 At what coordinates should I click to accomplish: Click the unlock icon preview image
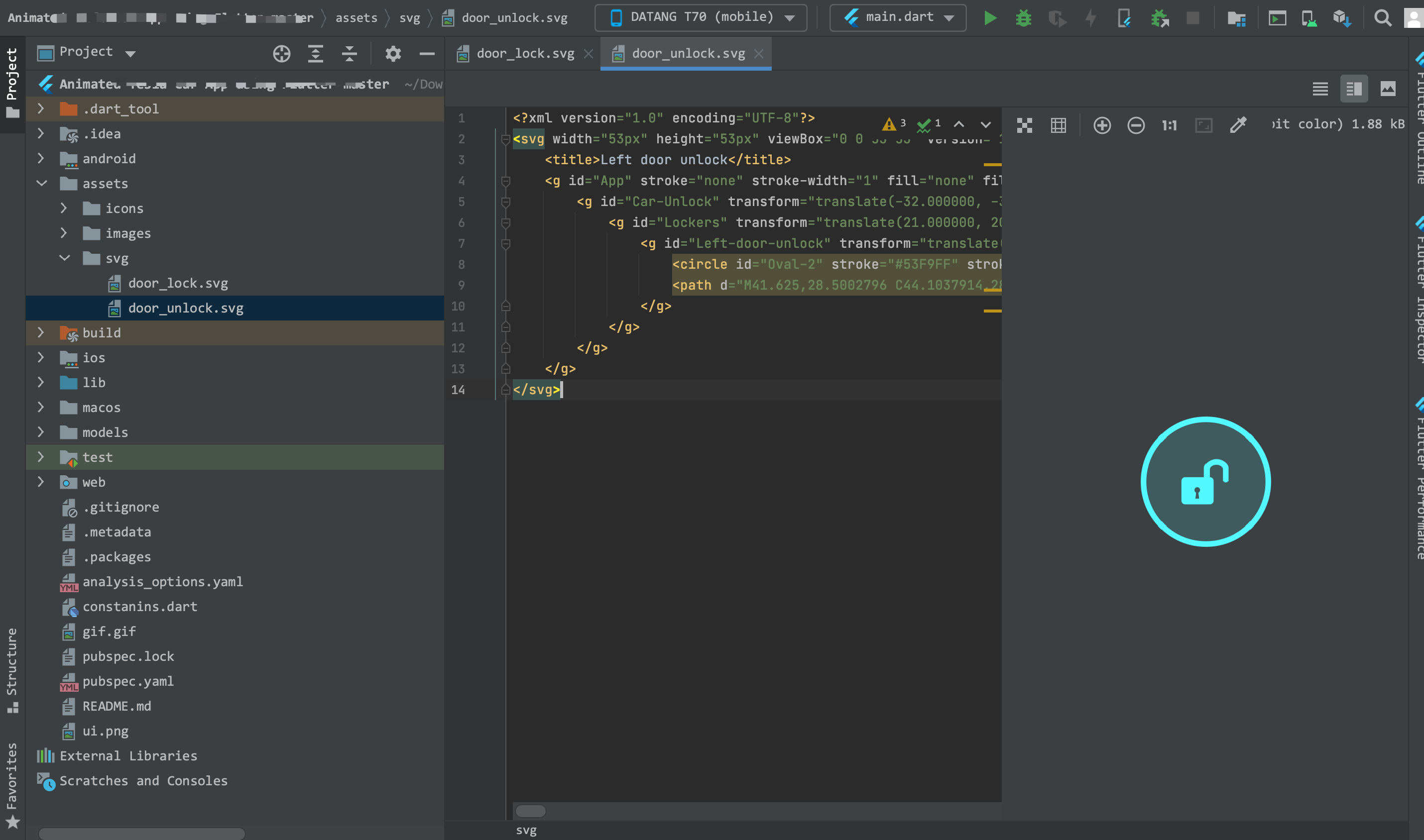pyautogui.click(x=1205, y=482)
